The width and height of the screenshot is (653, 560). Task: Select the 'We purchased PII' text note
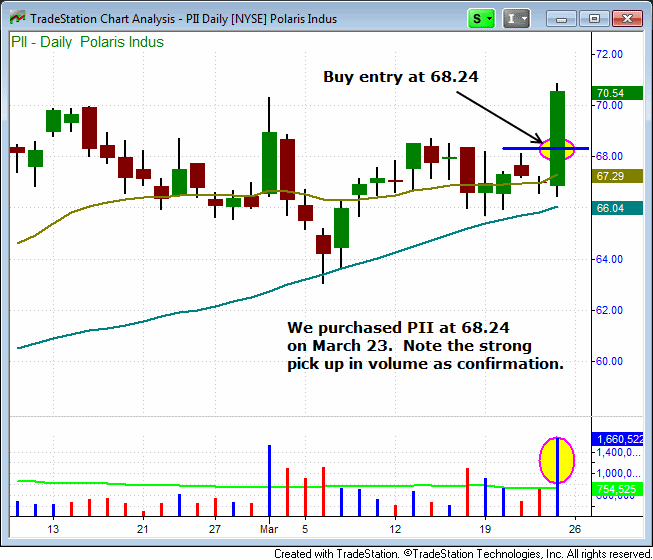(424, 345)
